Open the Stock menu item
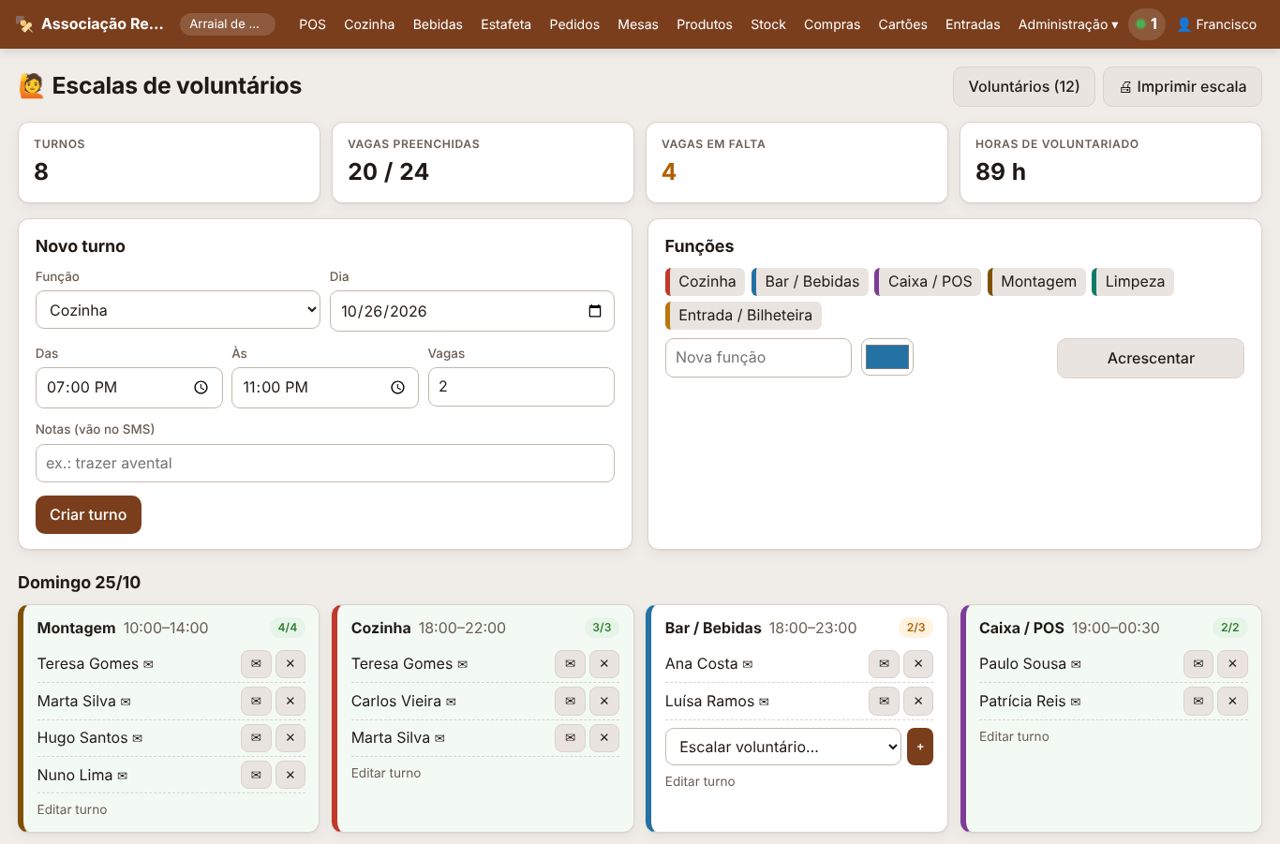 click(x=768, y=24)
